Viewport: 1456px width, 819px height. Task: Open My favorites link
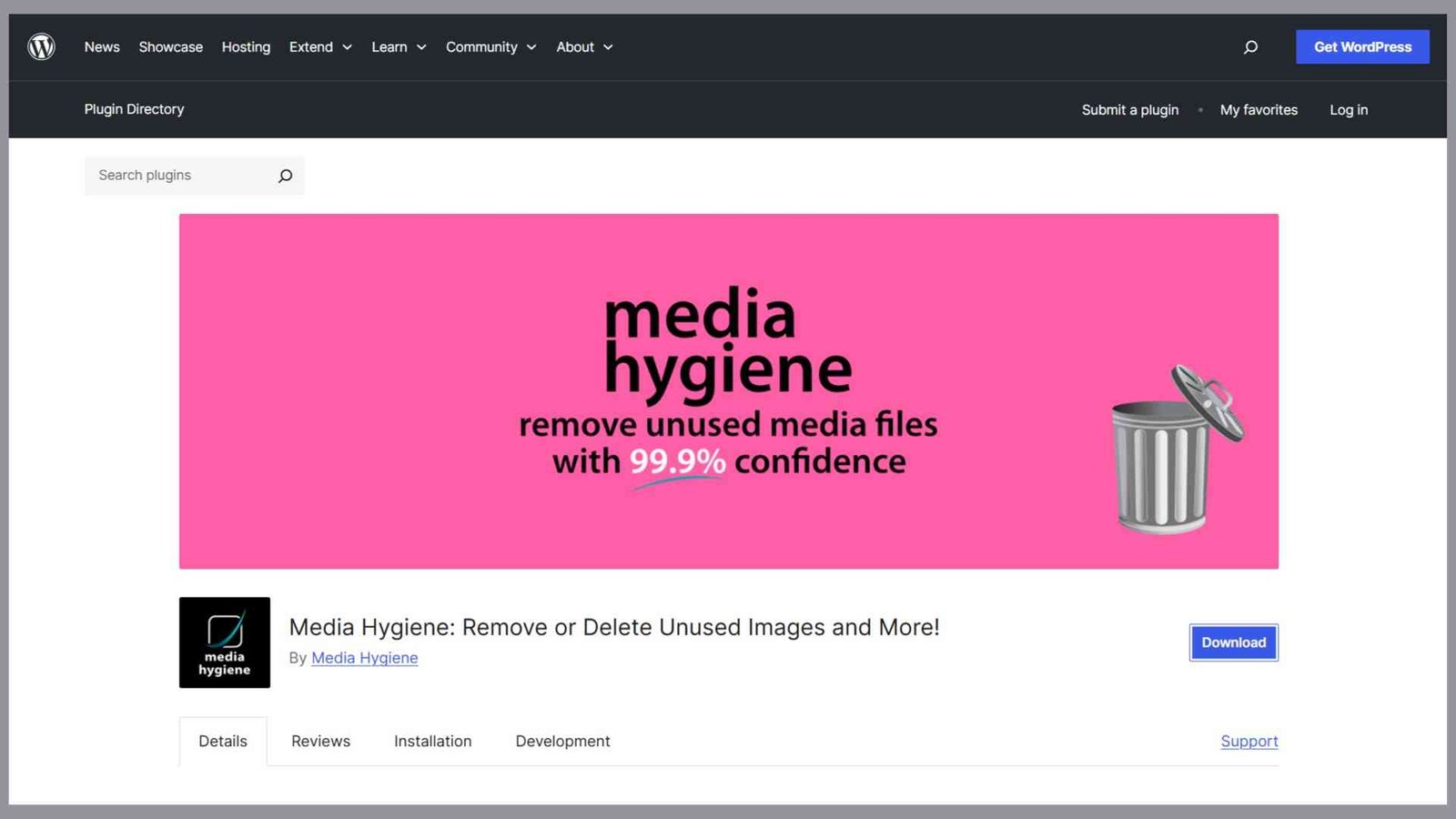(1259, 110)
